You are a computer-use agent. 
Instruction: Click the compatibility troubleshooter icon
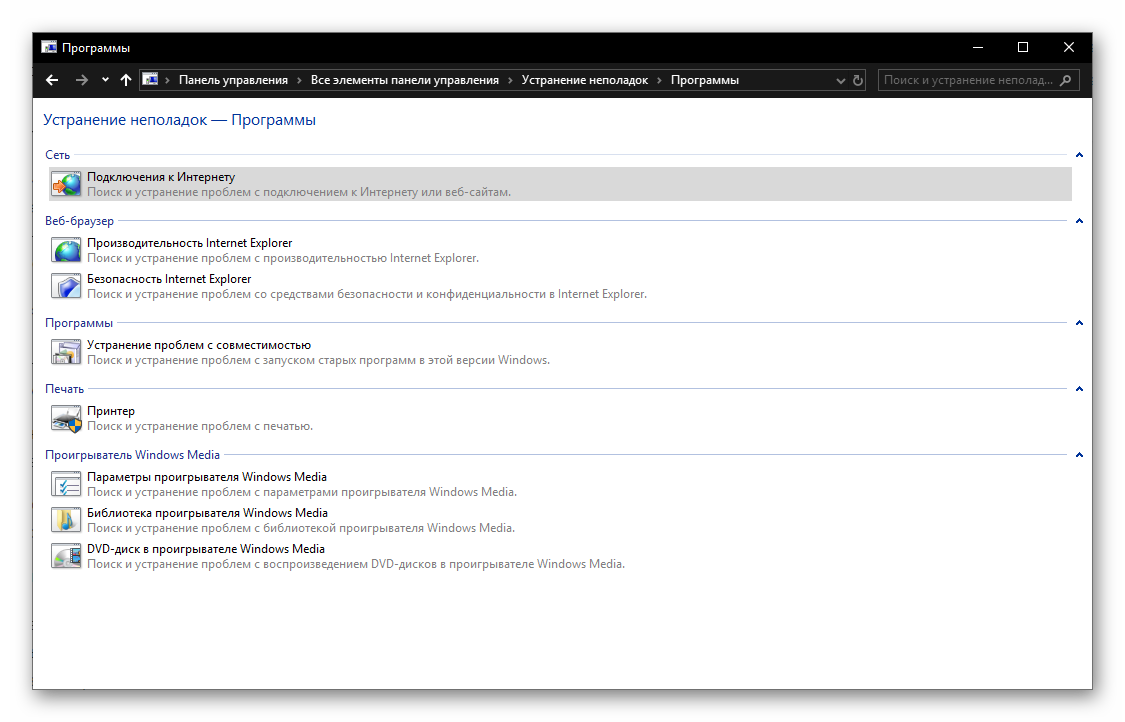pyautogui.click(x=66, y=352)
